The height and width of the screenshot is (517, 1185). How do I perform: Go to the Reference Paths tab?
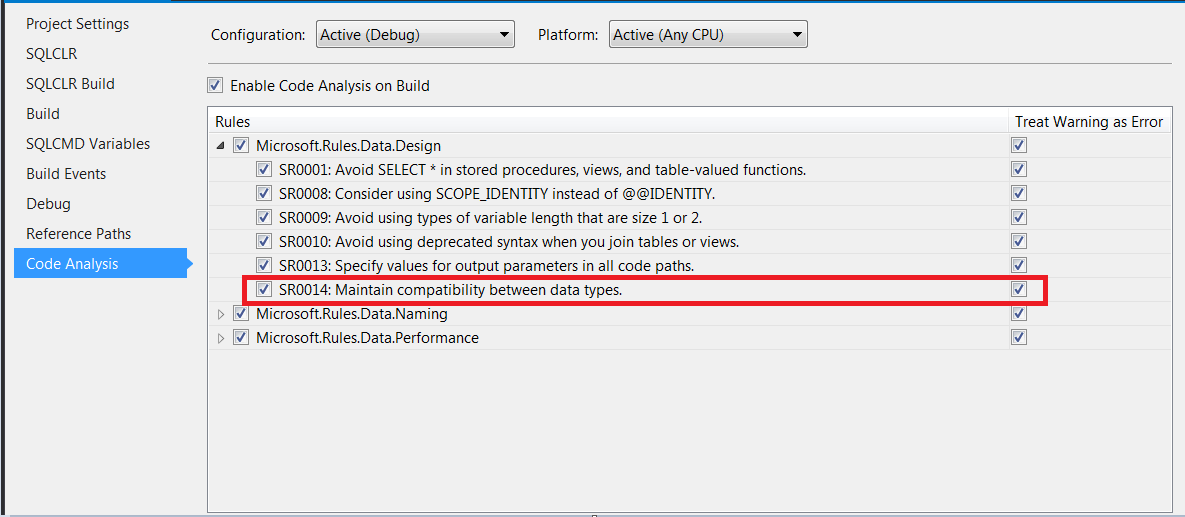(x=79, y=234)
